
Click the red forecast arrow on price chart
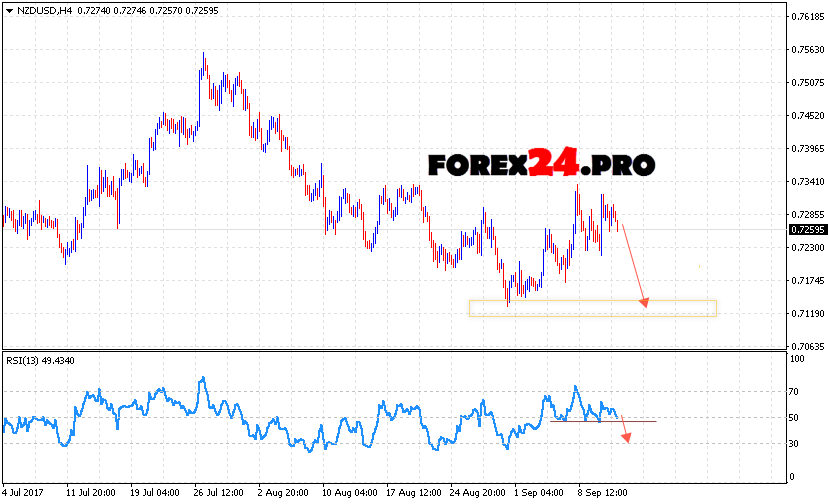pyautogui.click(x=634, y=265)
